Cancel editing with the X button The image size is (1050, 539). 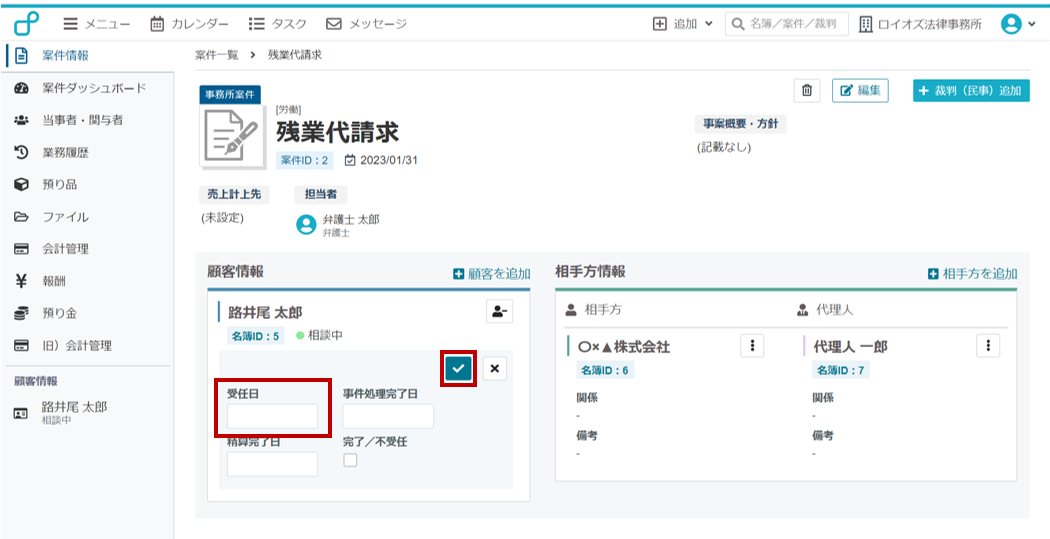tap(495, 368)
